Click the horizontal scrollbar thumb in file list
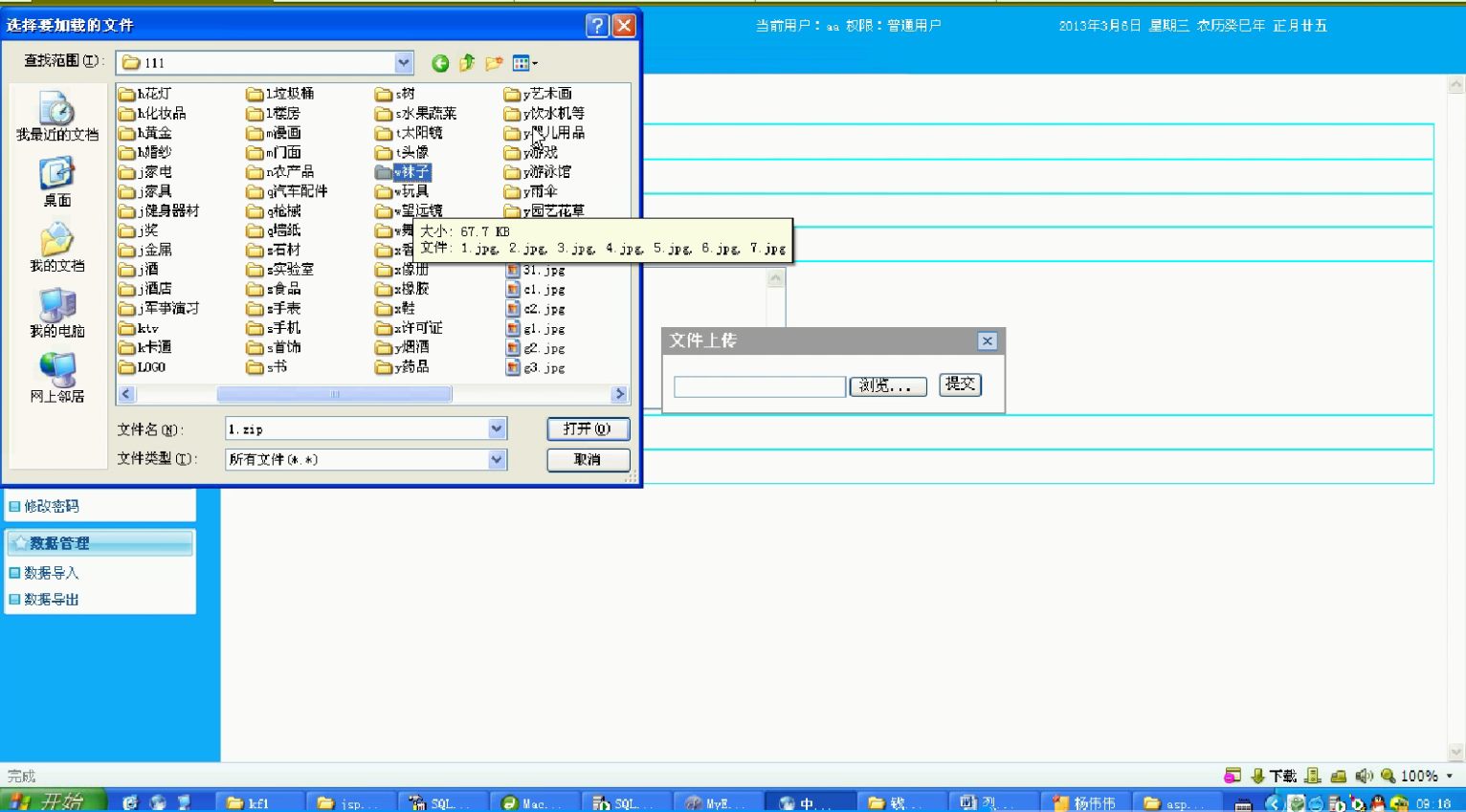This screenshot has width=1466, height=812. tap(334, 394)
